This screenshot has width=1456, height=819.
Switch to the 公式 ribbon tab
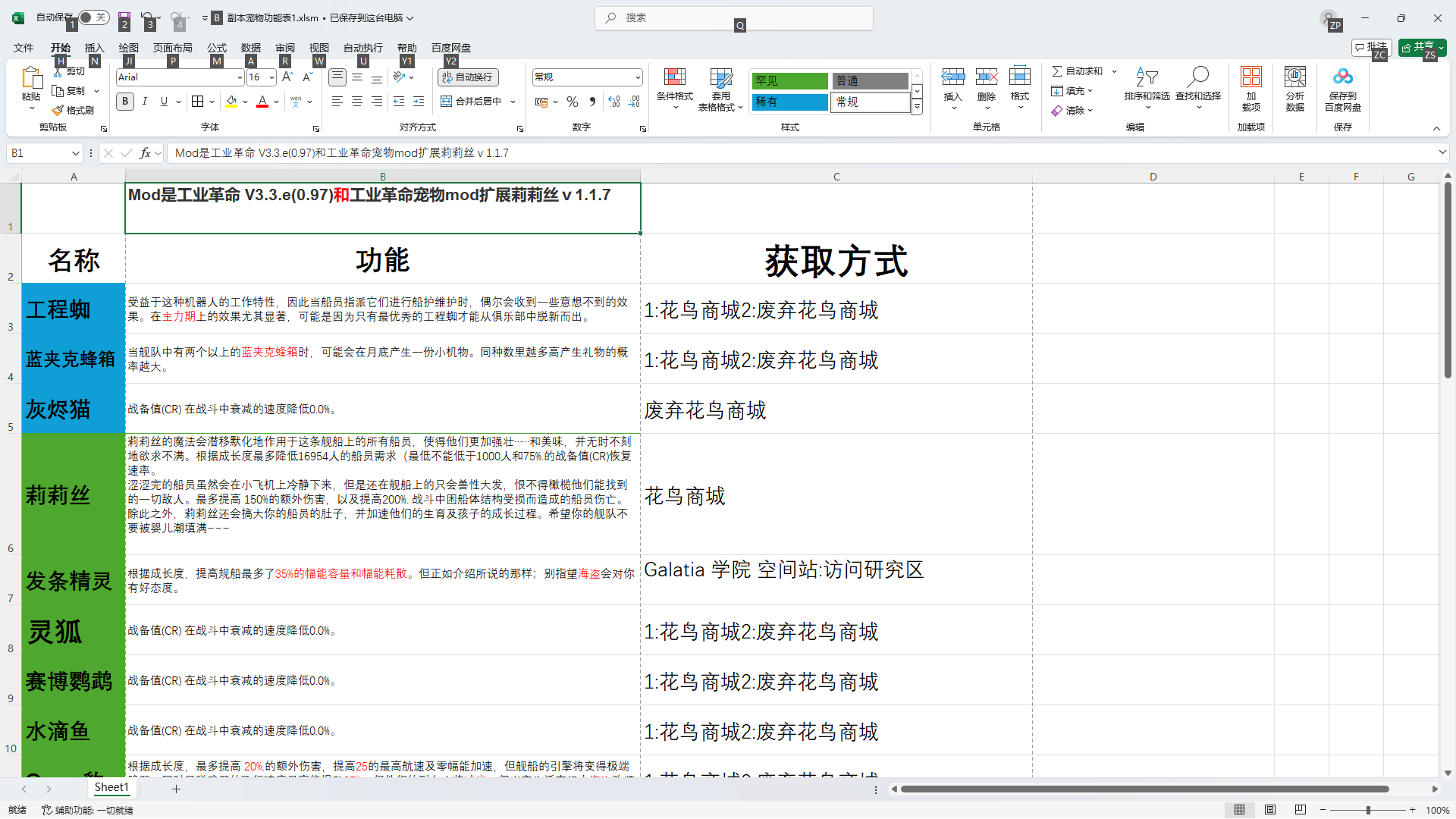pyautogui.click(x=217, y=48)
